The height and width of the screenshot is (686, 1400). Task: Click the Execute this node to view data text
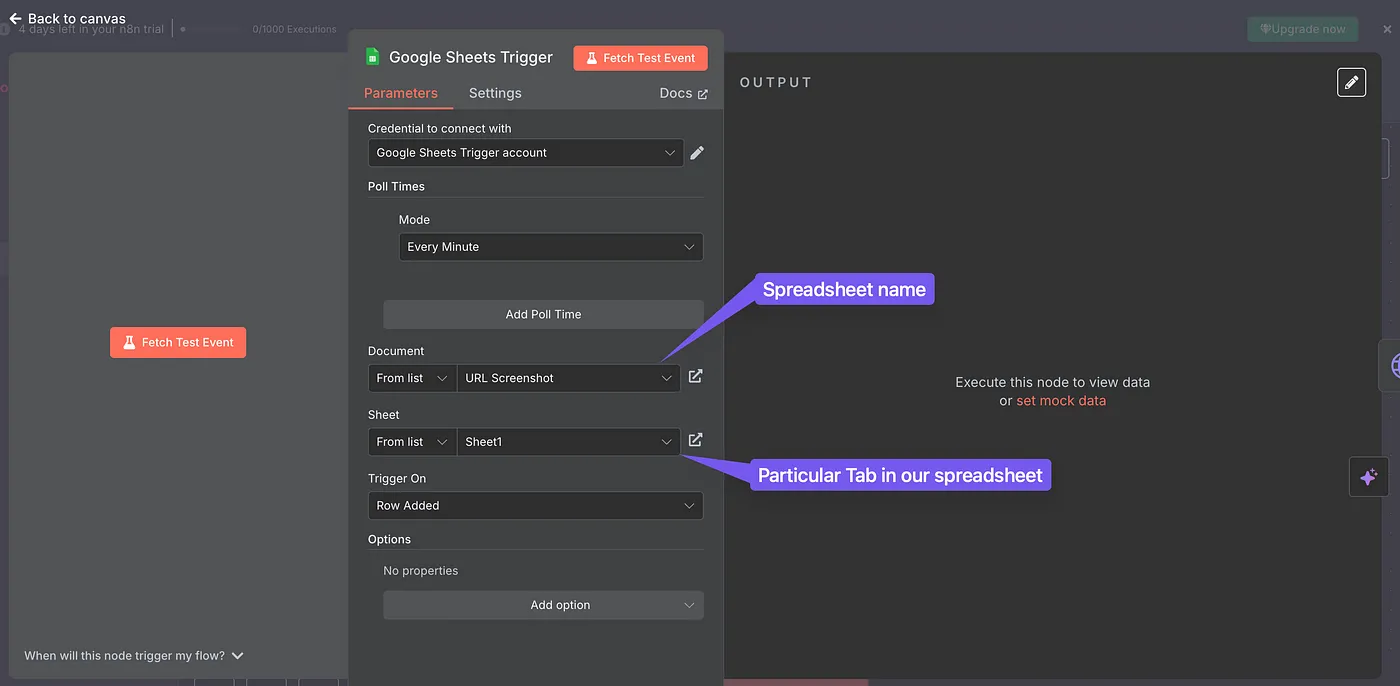point(1053,382)
